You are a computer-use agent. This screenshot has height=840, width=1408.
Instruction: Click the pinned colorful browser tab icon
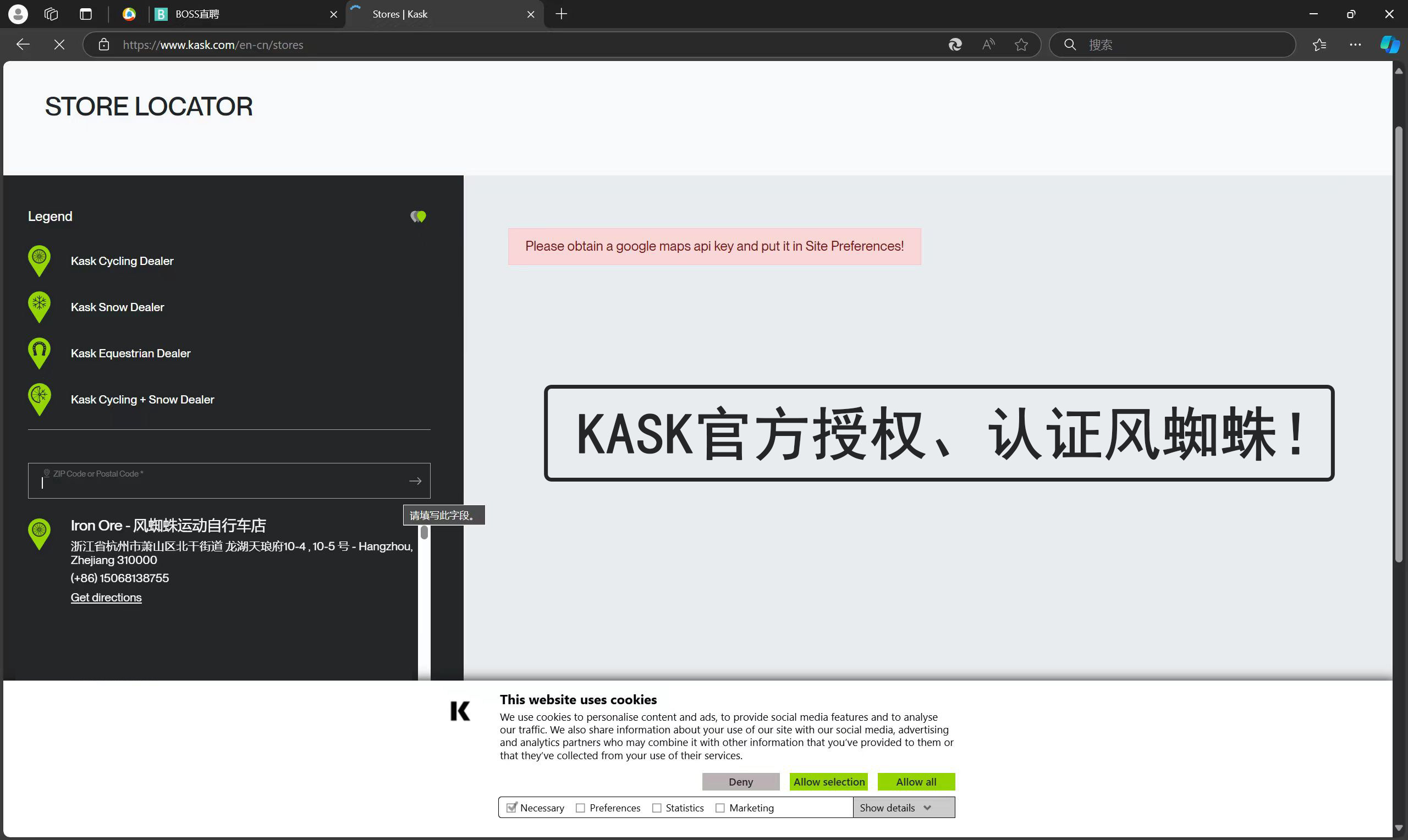click(x=129, y=14)
